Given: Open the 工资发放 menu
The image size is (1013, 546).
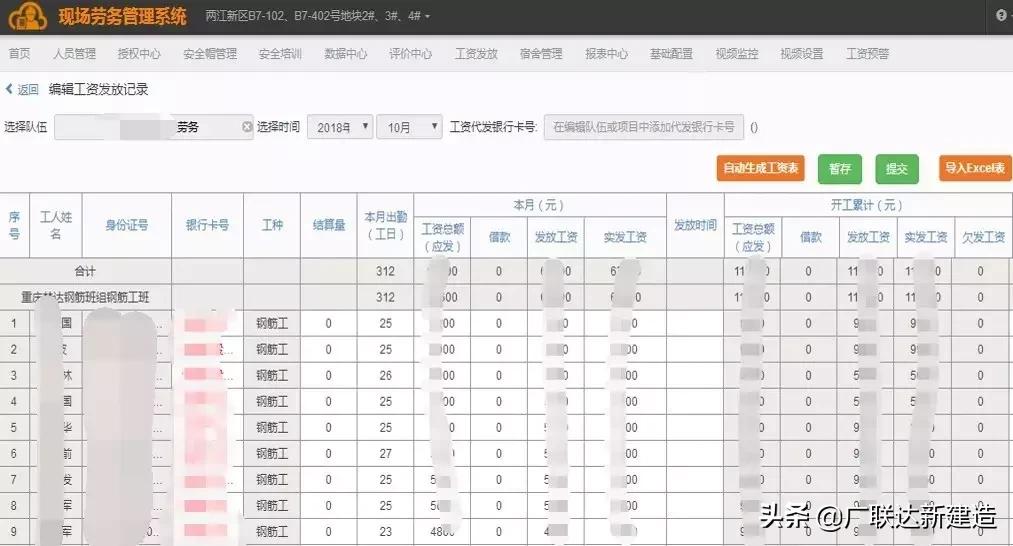Looking at the screenshot, I should tap(476, 54).
